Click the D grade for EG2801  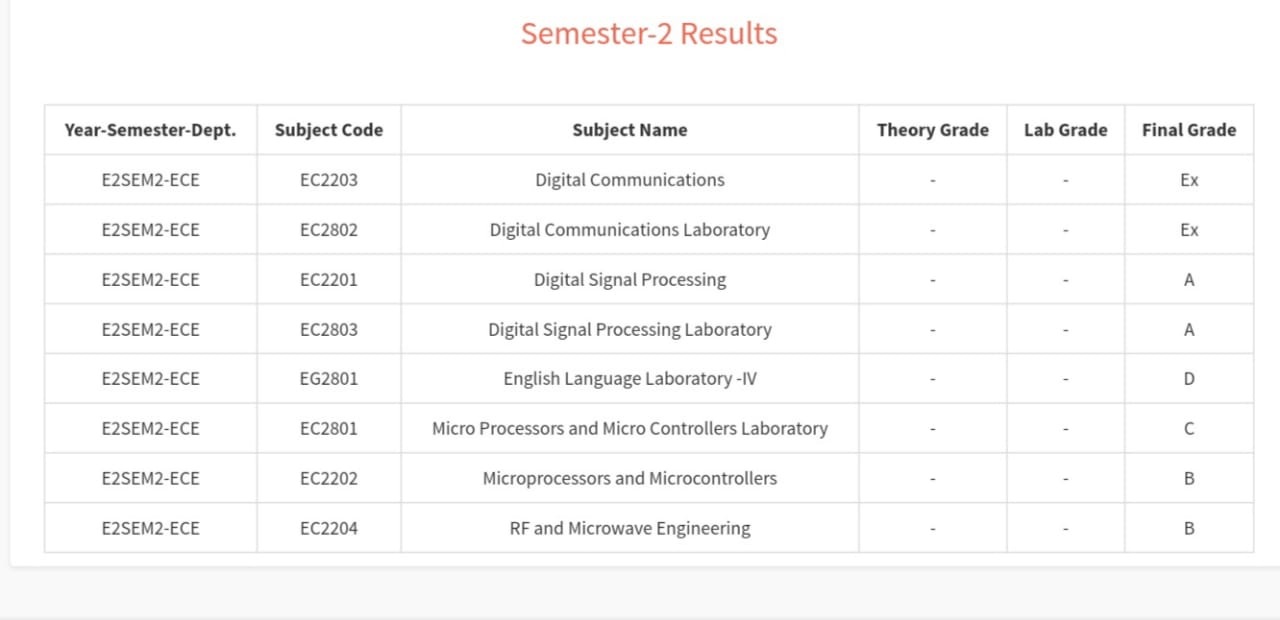point(1189,379)
